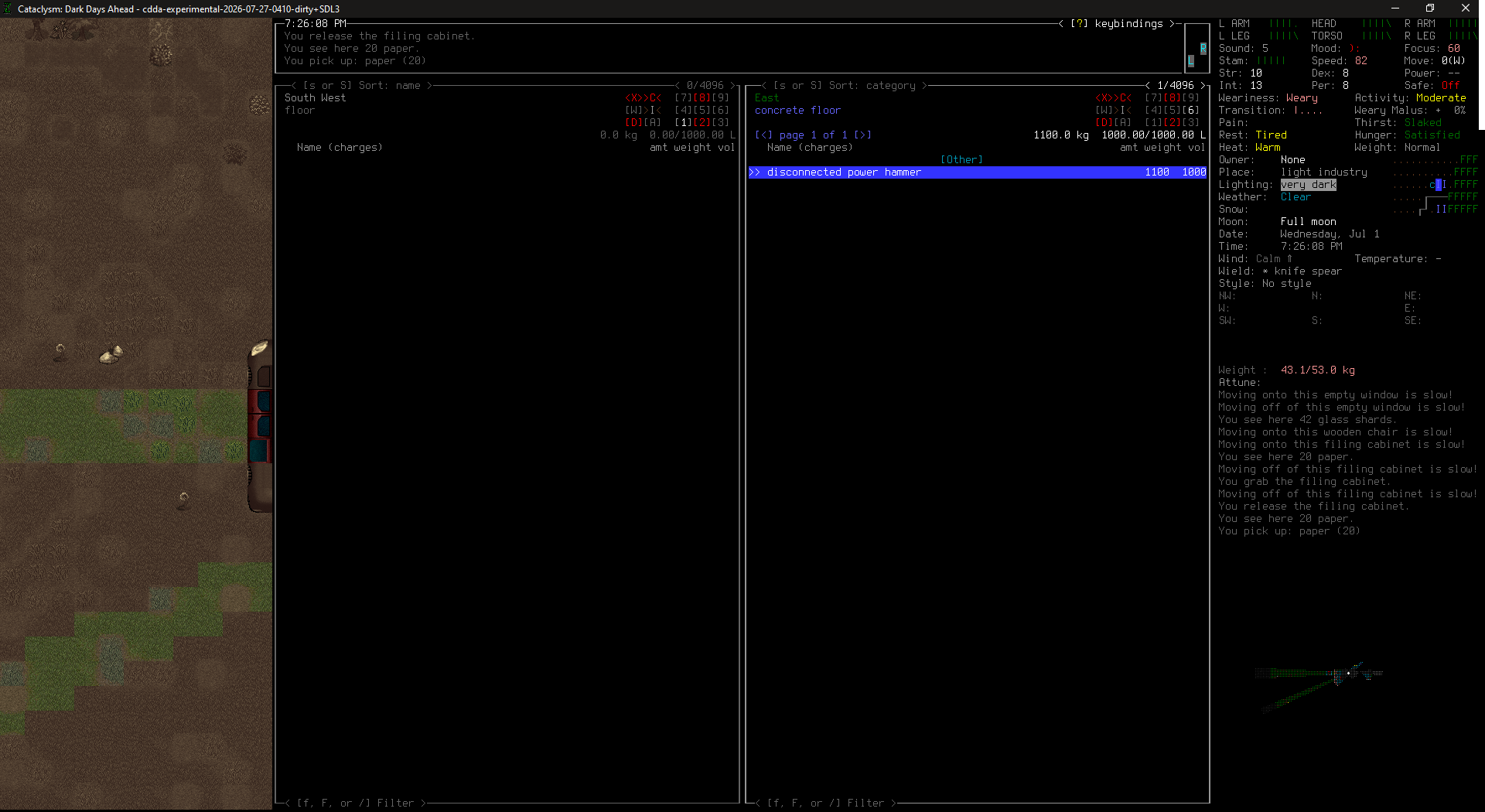
Task: Choose [A] all surrounding in East pane
Action: click(1122, 123)
